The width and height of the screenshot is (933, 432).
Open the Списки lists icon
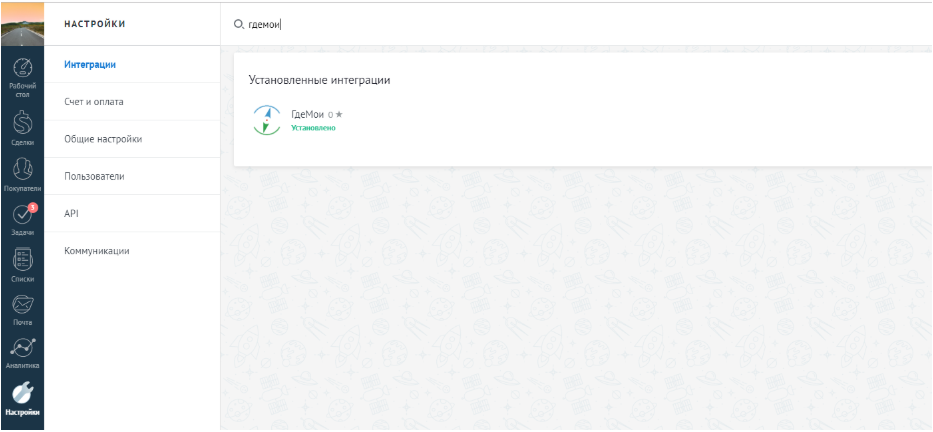click(22, 259)
